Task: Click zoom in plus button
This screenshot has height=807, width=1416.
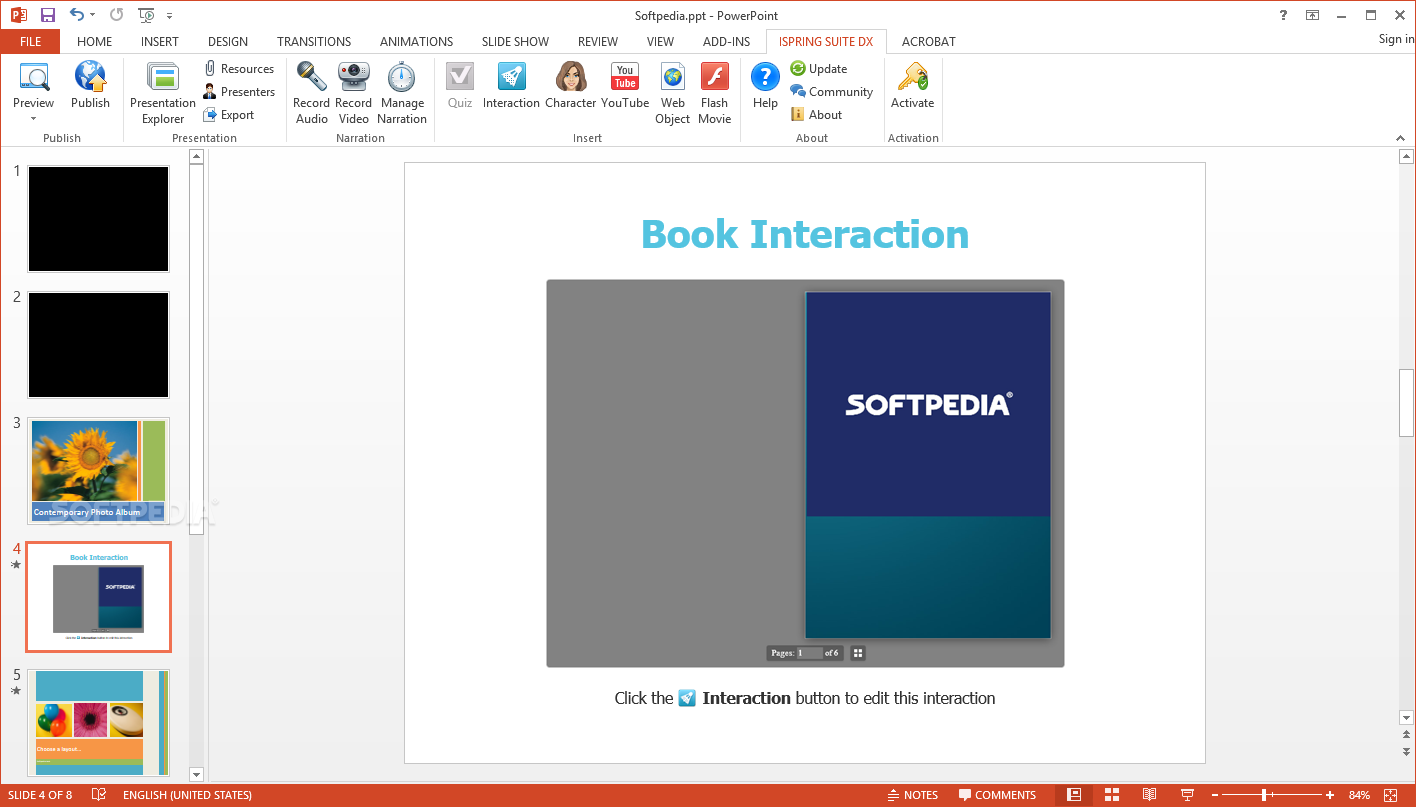Action: coord(1330,795)
